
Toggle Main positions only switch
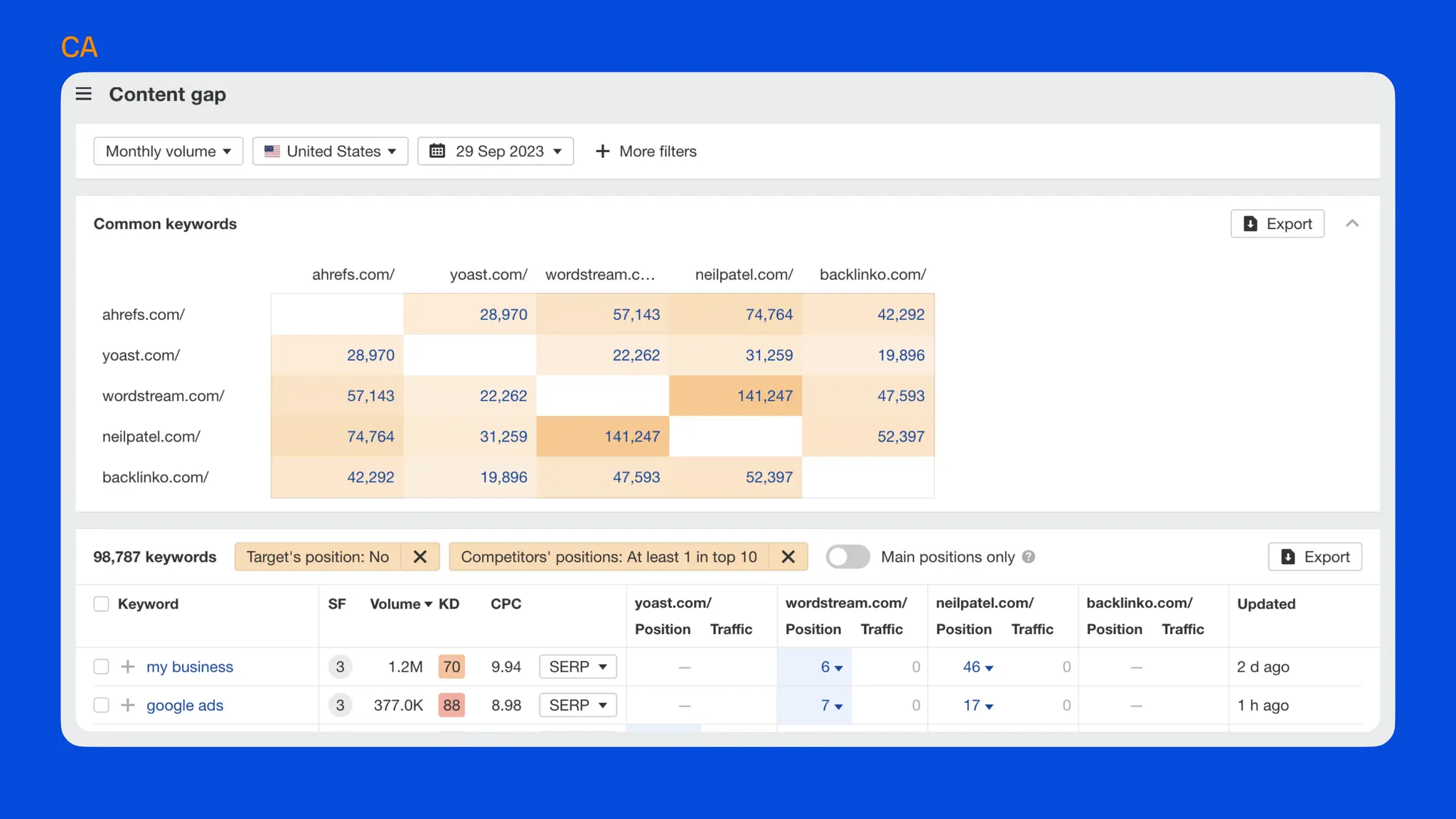click(848, 557)
